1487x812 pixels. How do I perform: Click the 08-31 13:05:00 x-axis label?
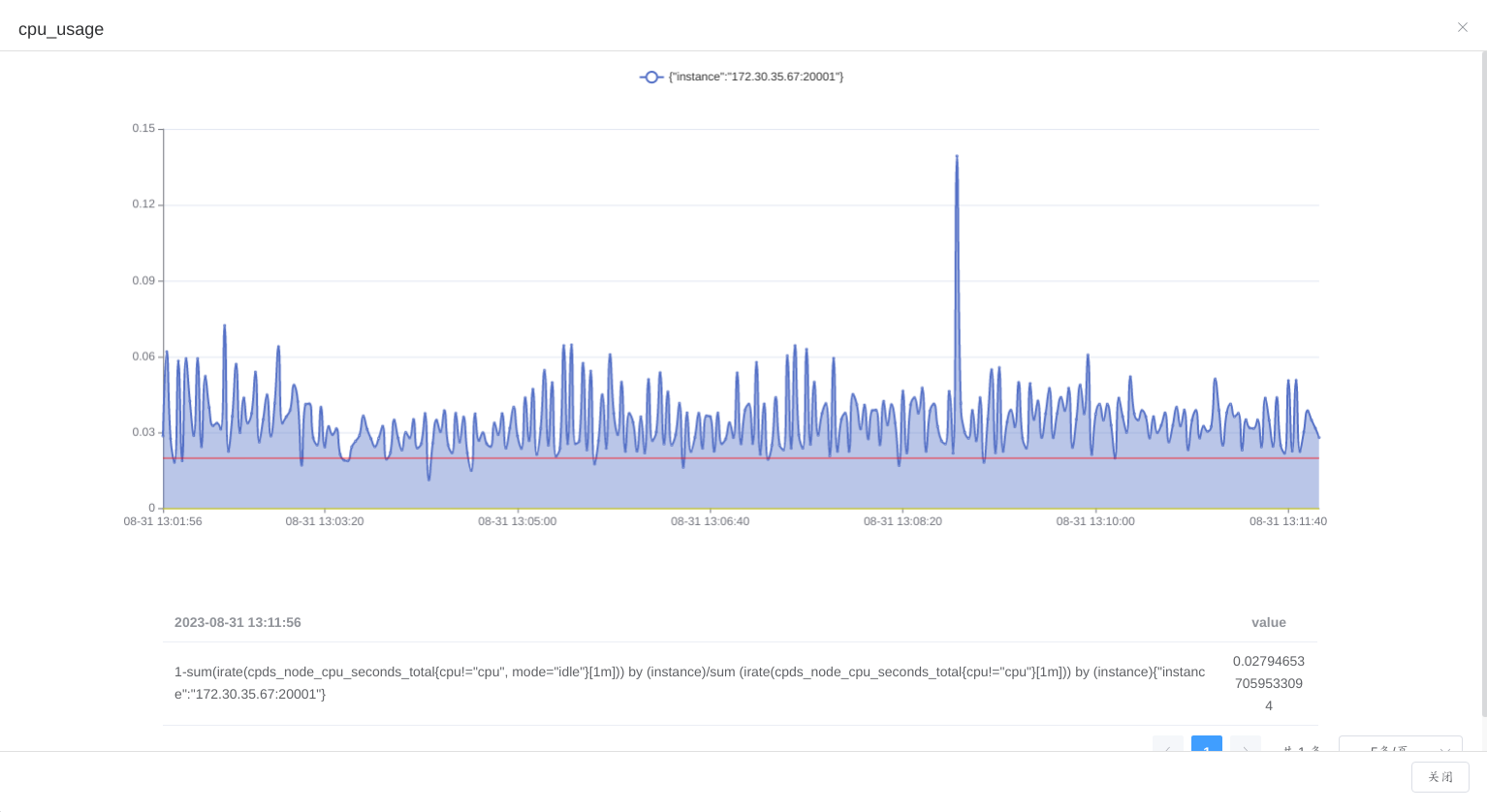coord(517,521)
